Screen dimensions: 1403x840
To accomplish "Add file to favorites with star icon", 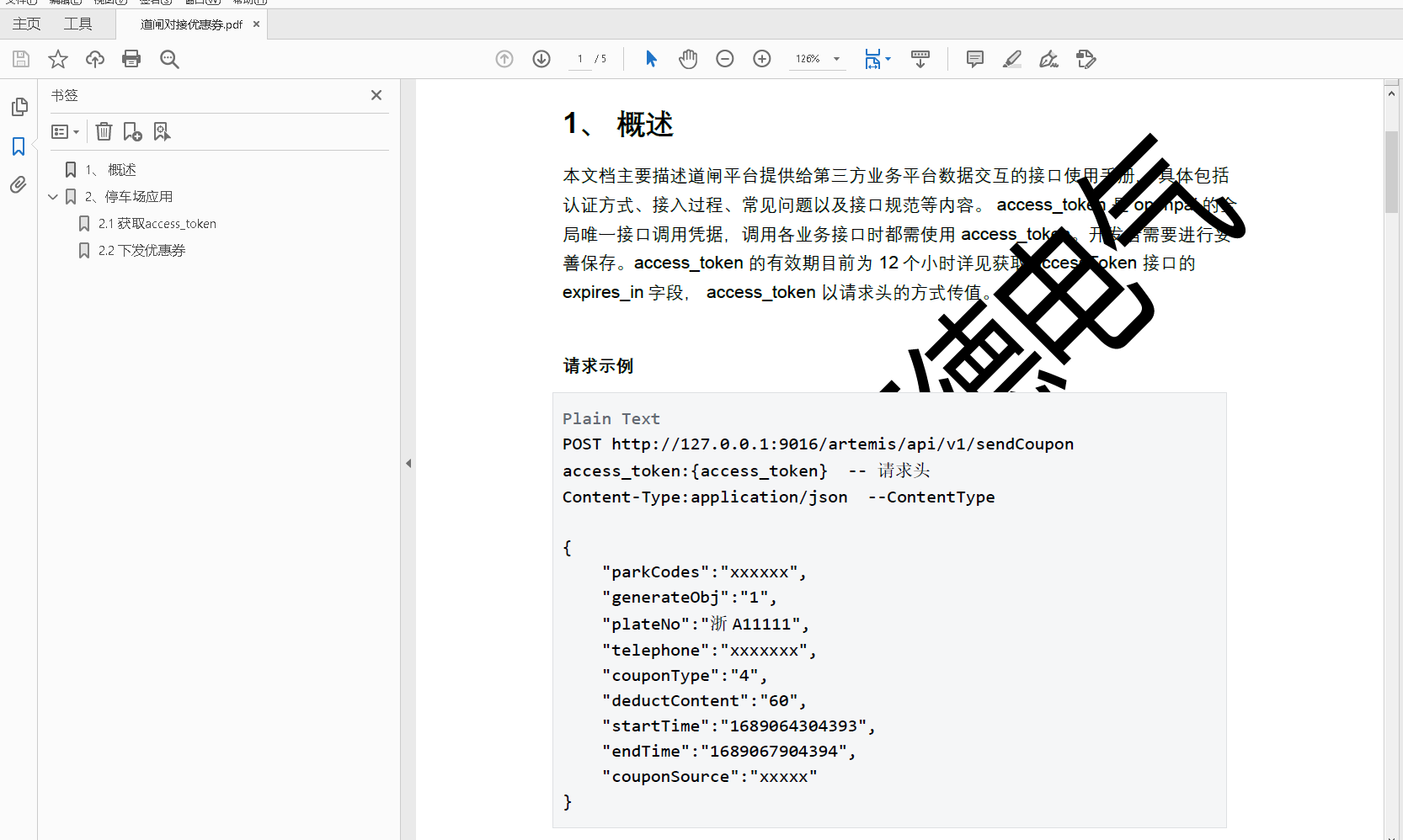I will point(58,59).
